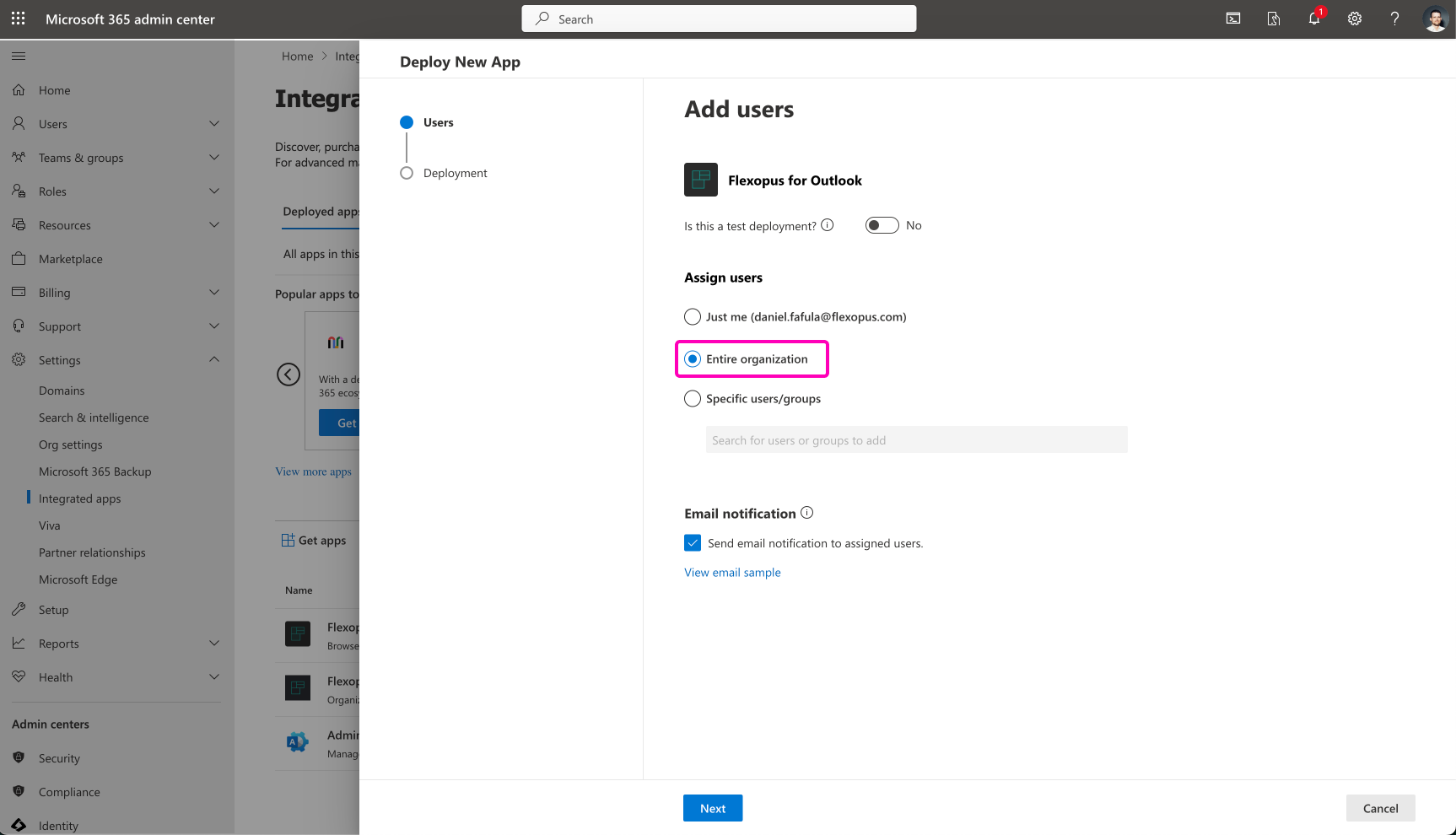
Task: Open the View email sample link
Action: coord(732,573)
